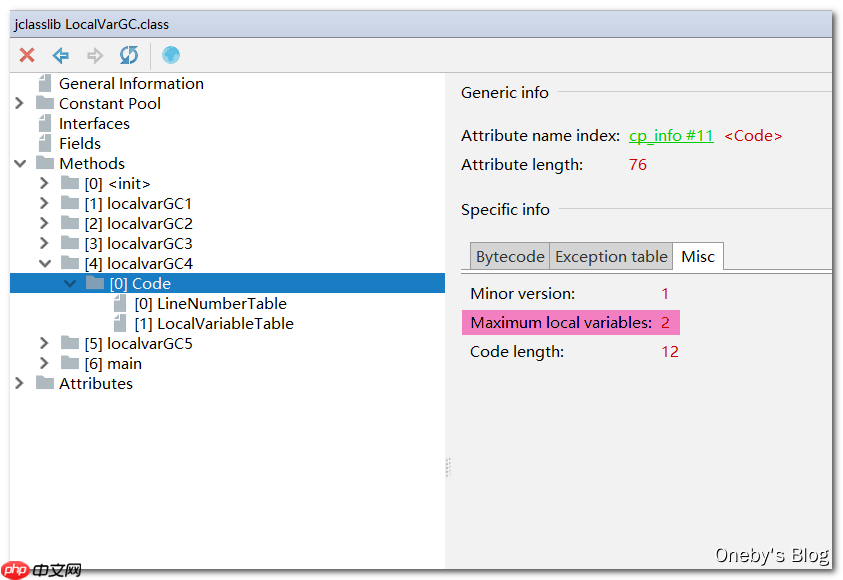
Task: Collapse the localvarGC4 method node
Action: pyautogui.click(x=44, y=264)
